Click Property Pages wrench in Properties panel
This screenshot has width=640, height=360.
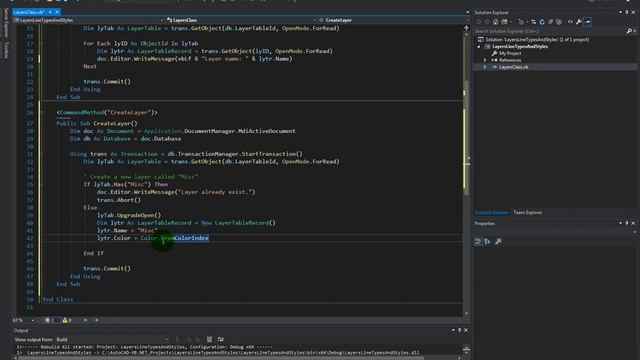point(498,242)
